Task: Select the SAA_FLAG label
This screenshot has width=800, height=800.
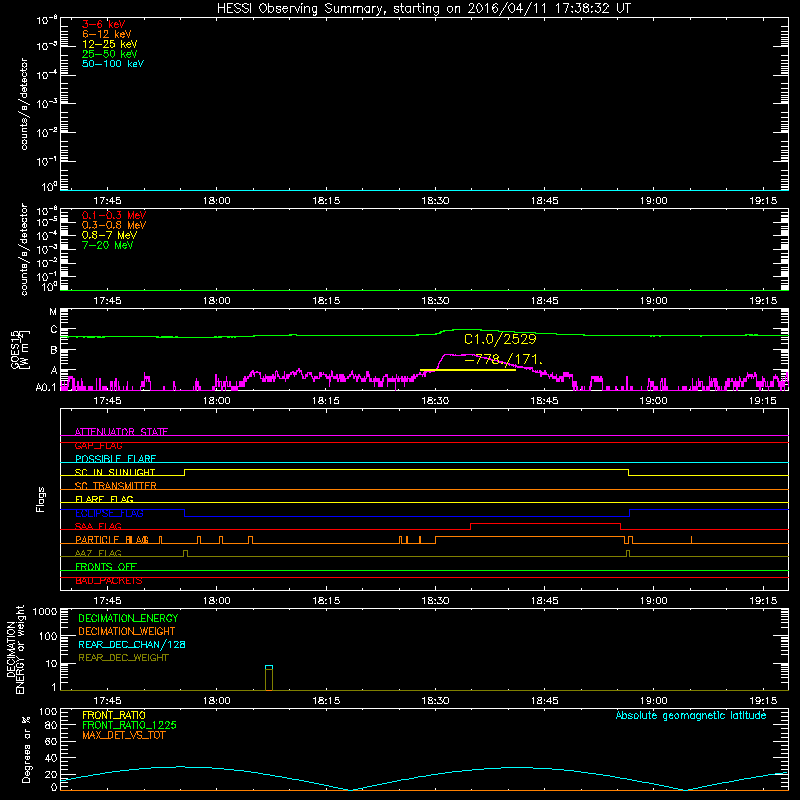Action: [98, 526]
